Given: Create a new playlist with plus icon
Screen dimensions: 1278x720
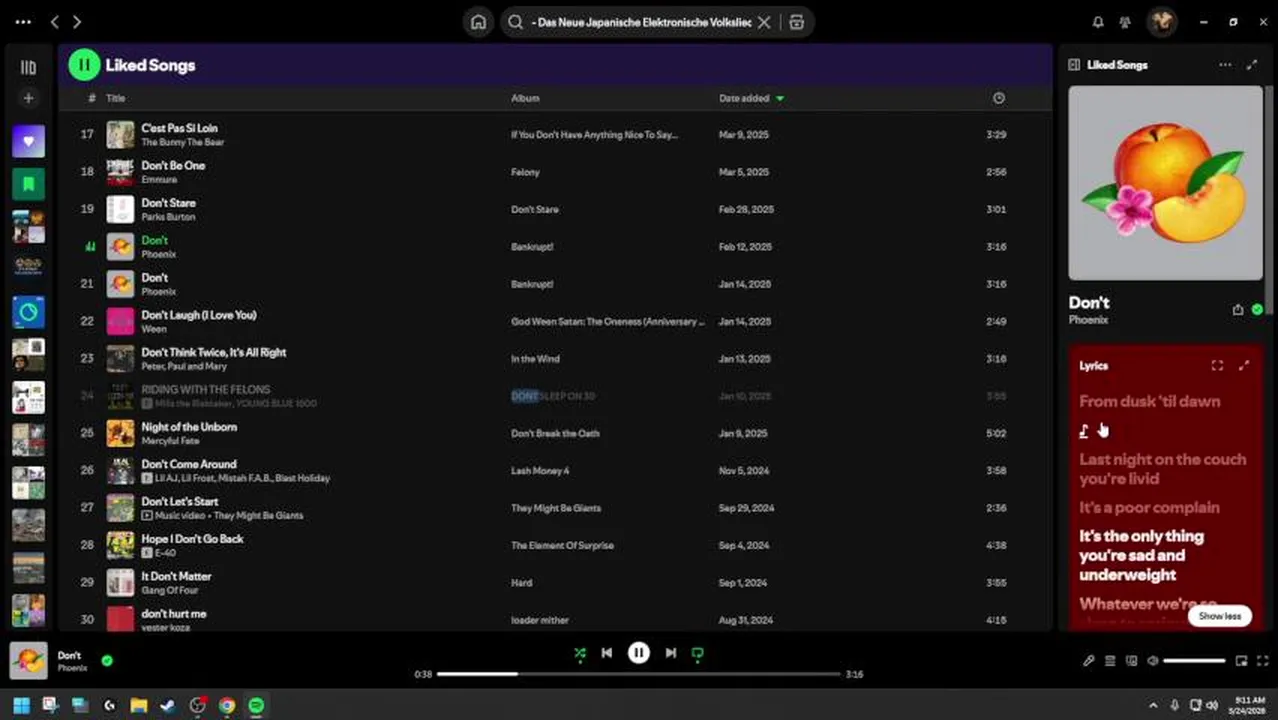Looking at the screenshot, I should (x=28, y=98).
